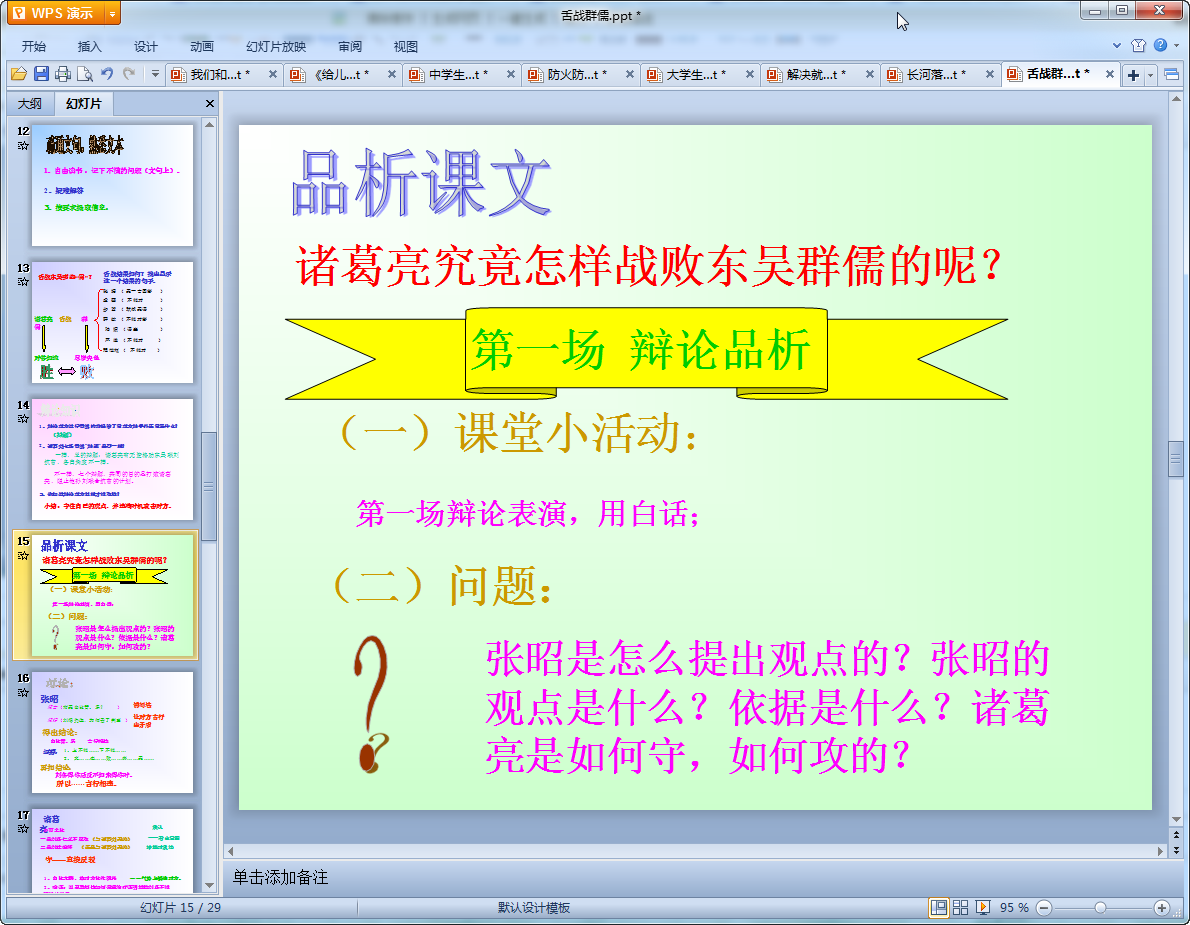Screen dimensions: 1190x925
Task: Expand the quick access toolbar customize arrow
Action: (155, 74)
